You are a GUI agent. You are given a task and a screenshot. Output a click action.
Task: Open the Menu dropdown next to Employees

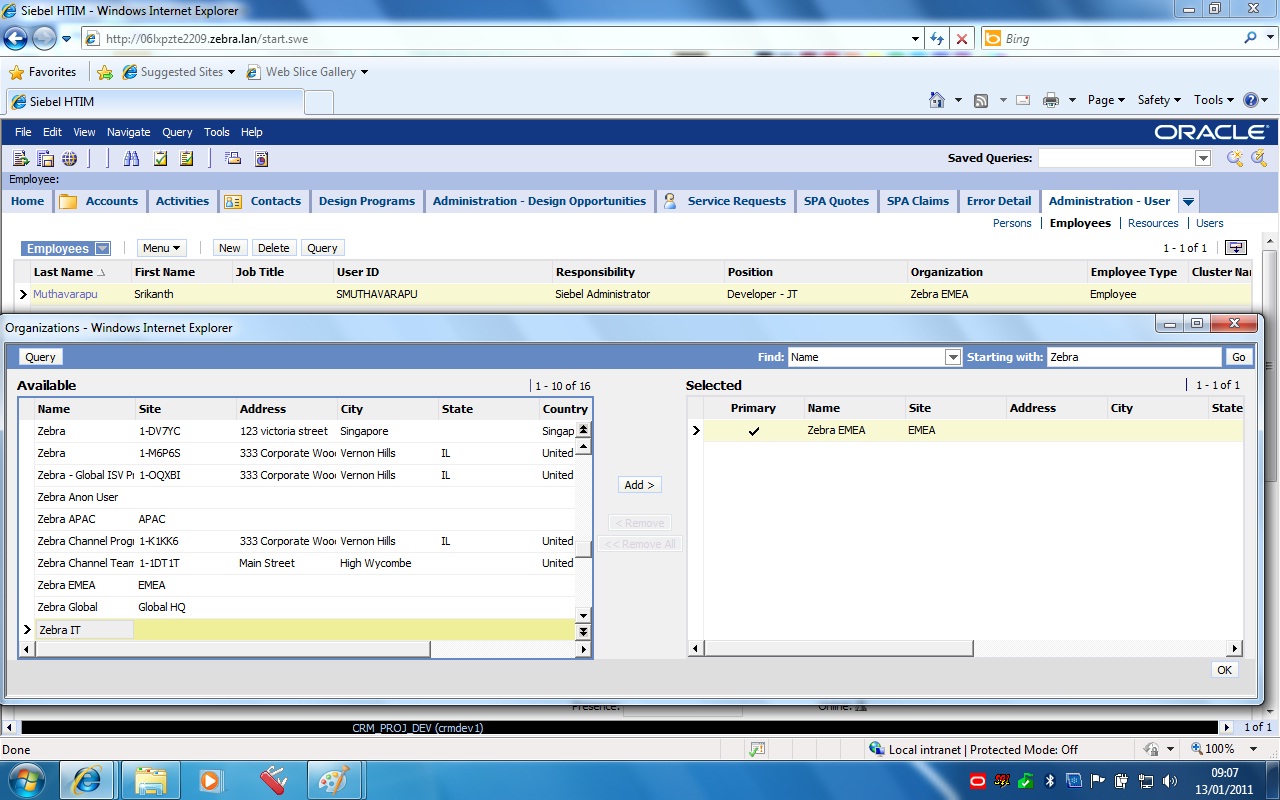(161, 247)
